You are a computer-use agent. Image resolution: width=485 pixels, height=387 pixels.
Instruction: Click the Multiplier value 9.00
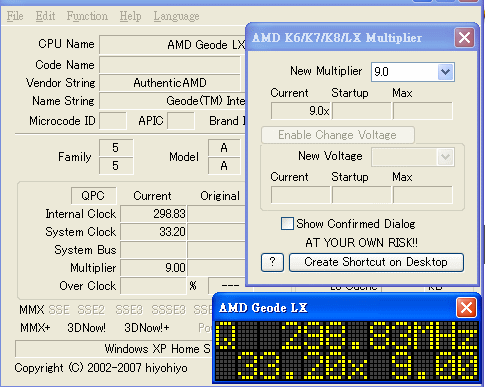click(153, 268)
